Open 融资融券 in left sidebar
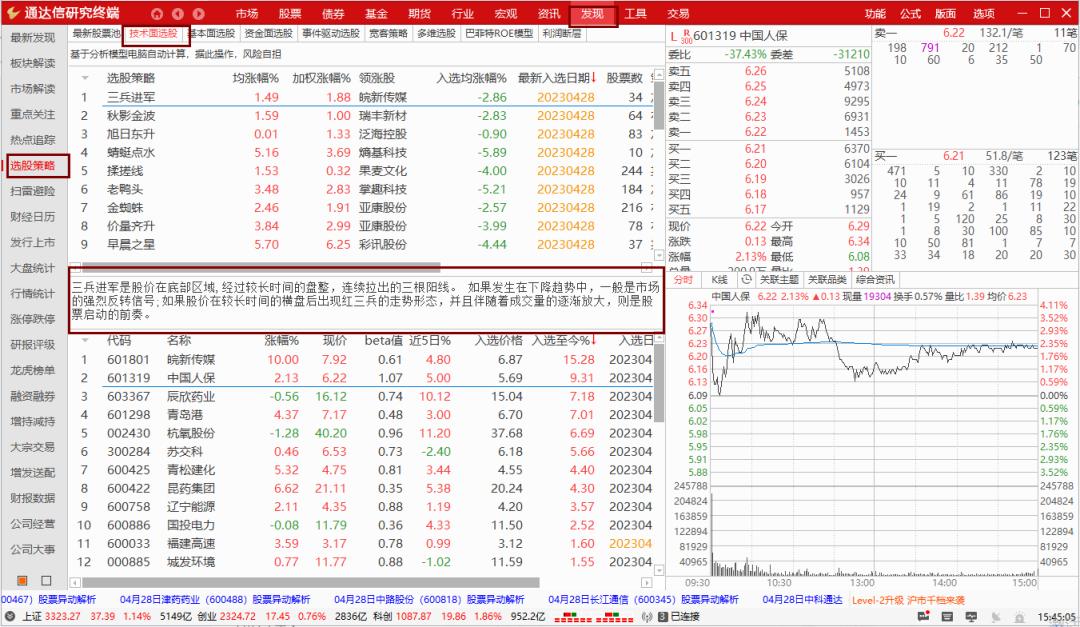Image resolution: width=1080 pixels, height=627 pixels. pyautogui.click(x=32, y=395)
